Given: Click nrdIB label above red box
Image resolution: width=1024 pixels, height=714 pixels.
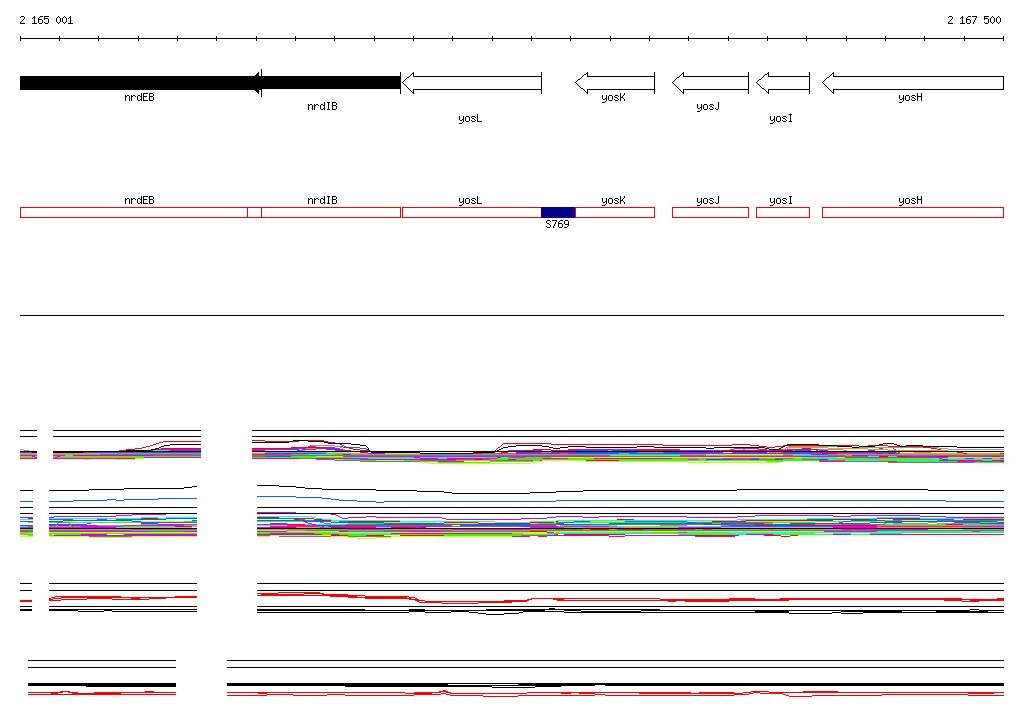Looking at the screenshot, I should tap(322, 201).
